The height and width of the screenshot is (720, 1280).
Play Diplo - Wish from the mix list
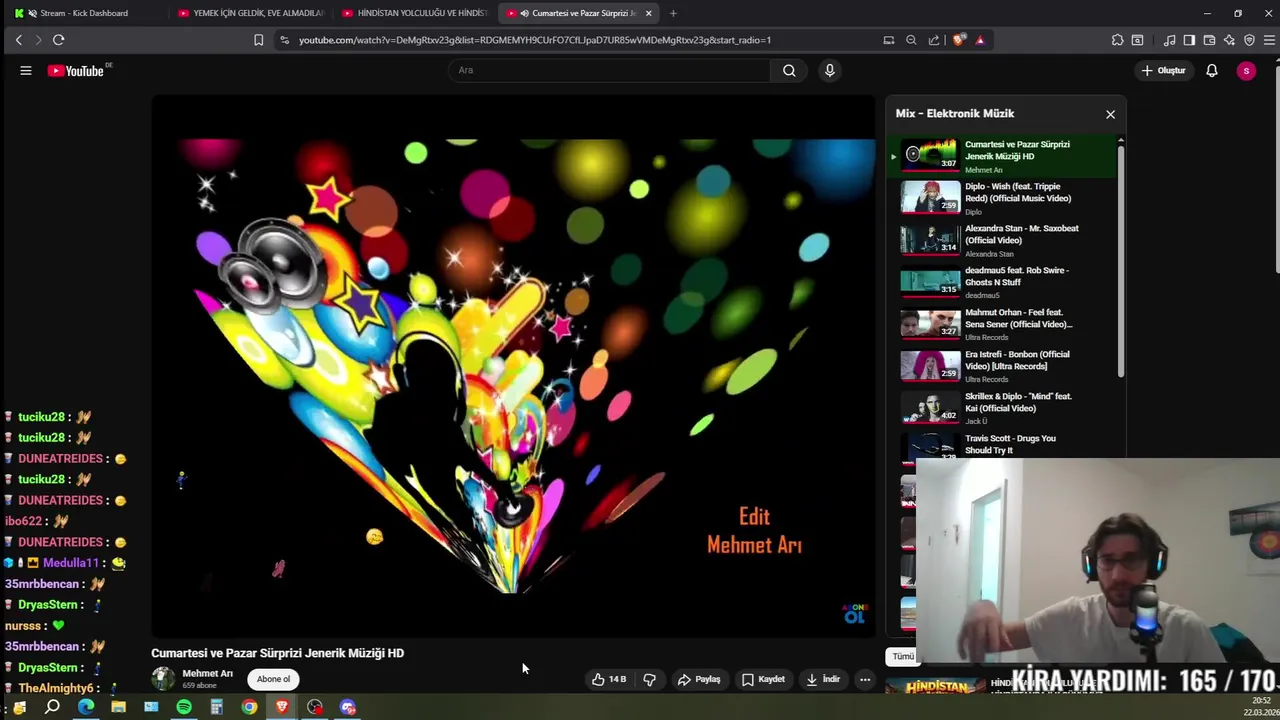pyautogui.click(x=1002, y=198)
